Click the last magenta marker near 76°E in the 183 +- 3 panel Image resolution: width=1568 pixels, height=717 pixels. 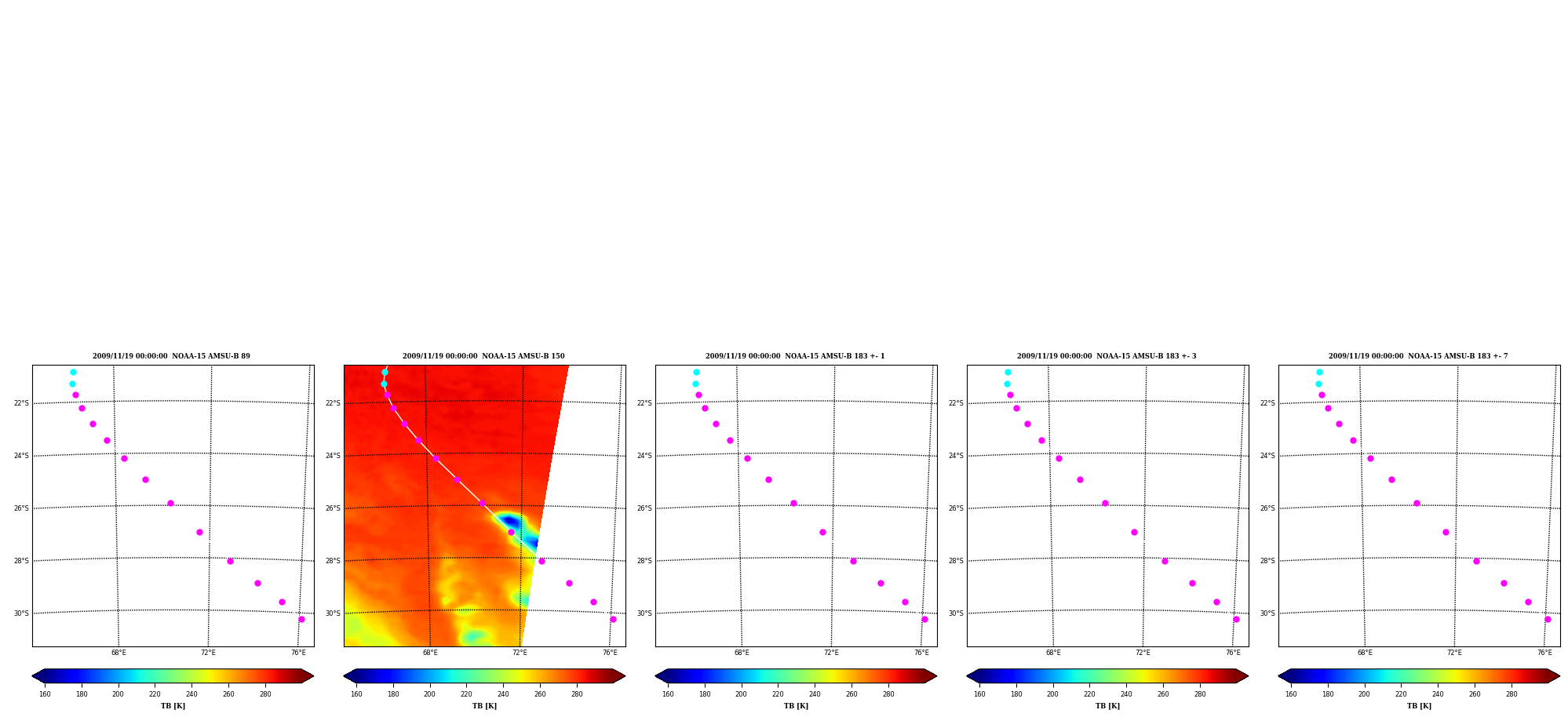[1236, 620]
